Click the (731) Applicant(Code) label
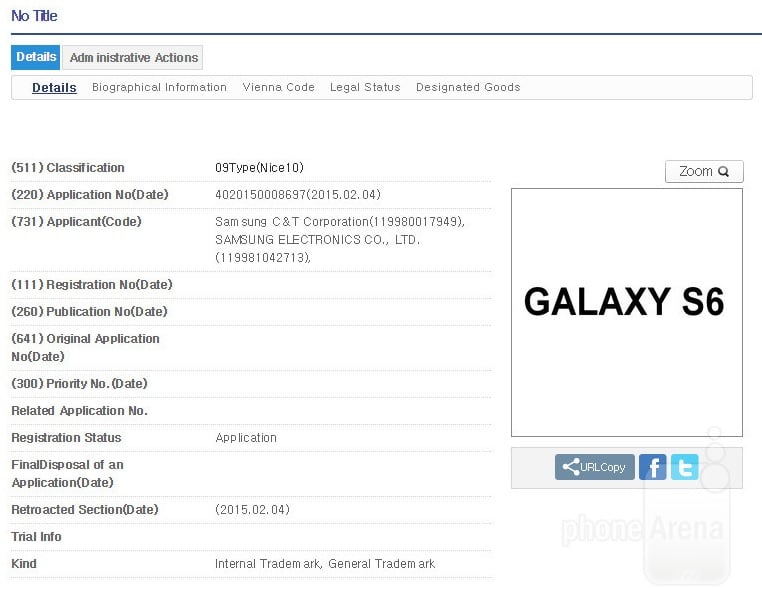This screenshot has width=762, height=589. (76, 222)
